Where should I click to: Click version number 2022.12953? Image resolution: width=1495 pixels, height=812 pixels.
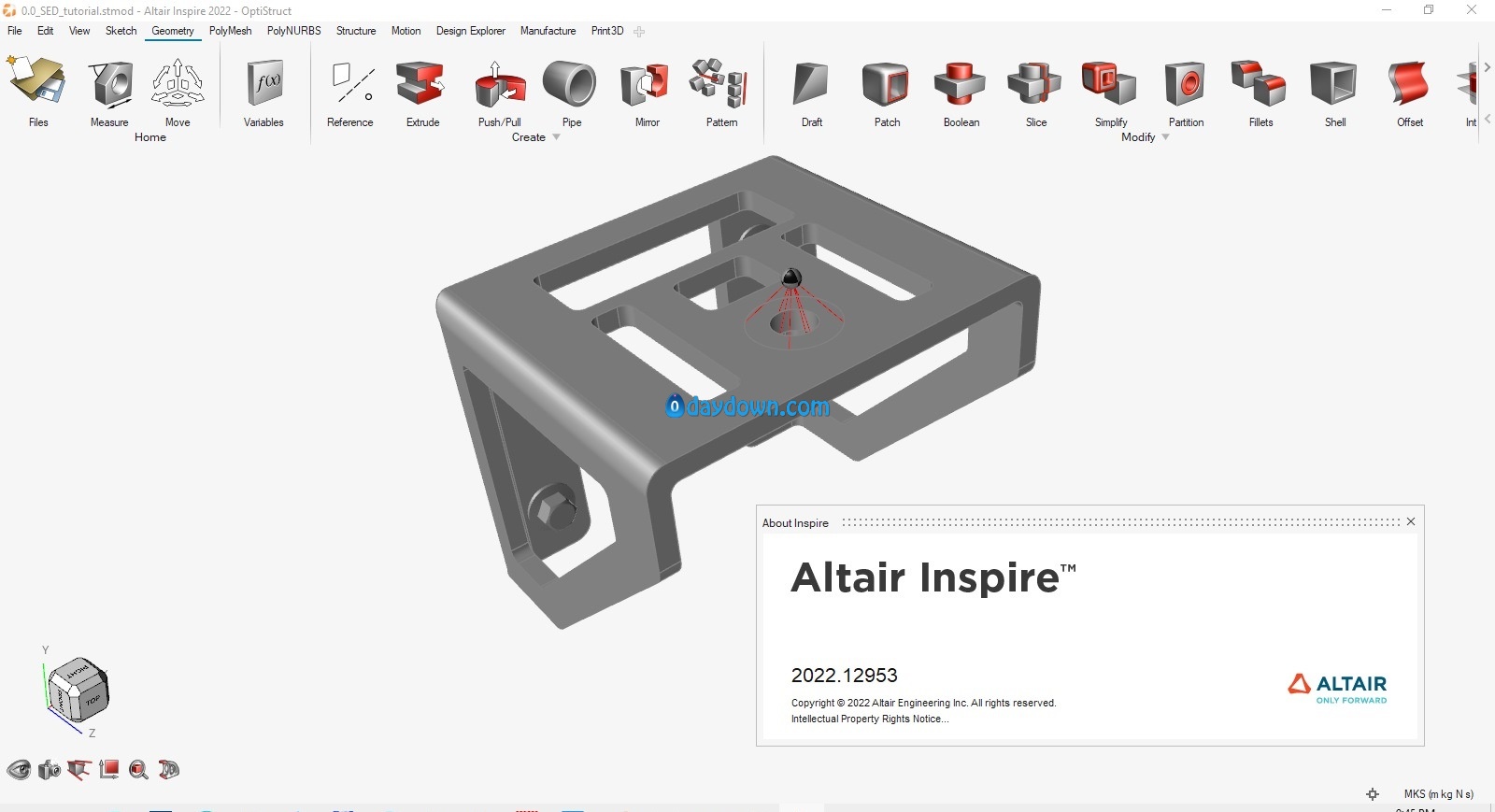pyautogui.click(x=844, y=675)
